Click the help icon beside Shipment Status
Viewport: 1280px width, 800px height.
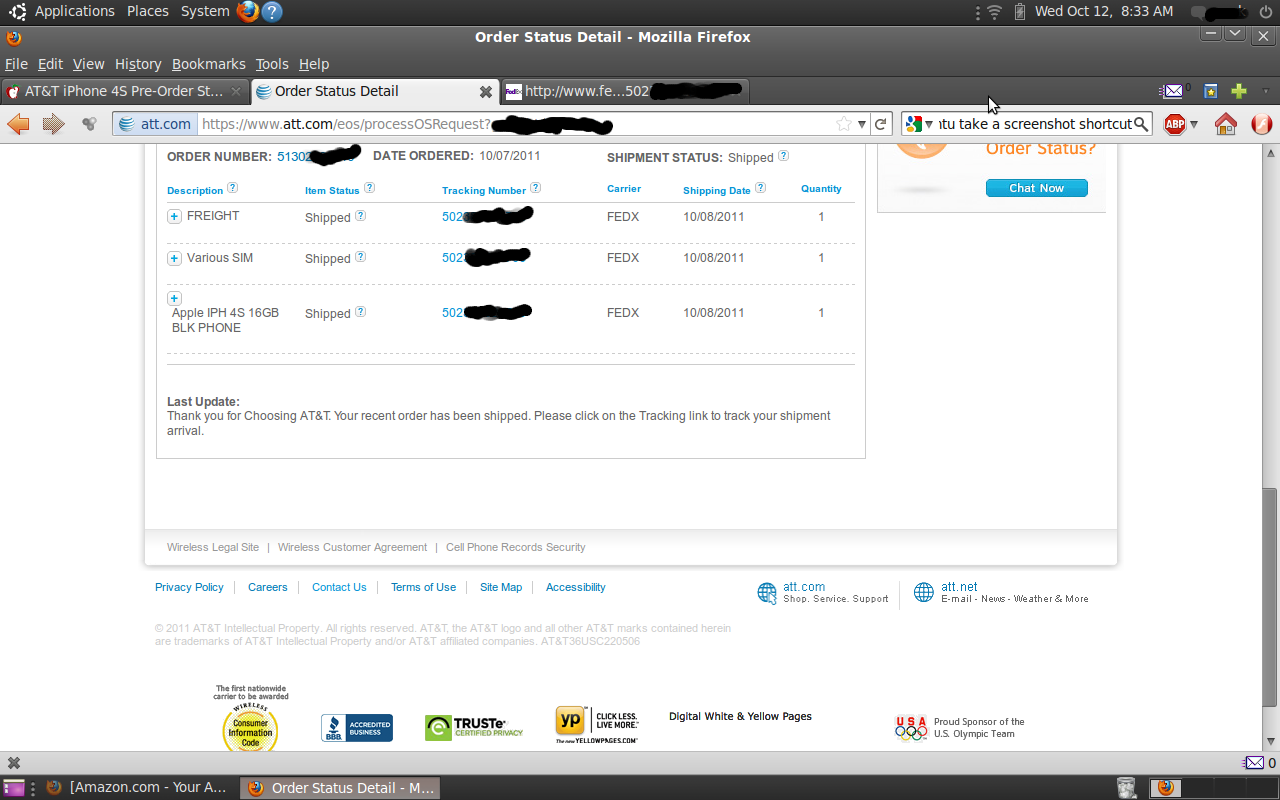click(783, 156)
